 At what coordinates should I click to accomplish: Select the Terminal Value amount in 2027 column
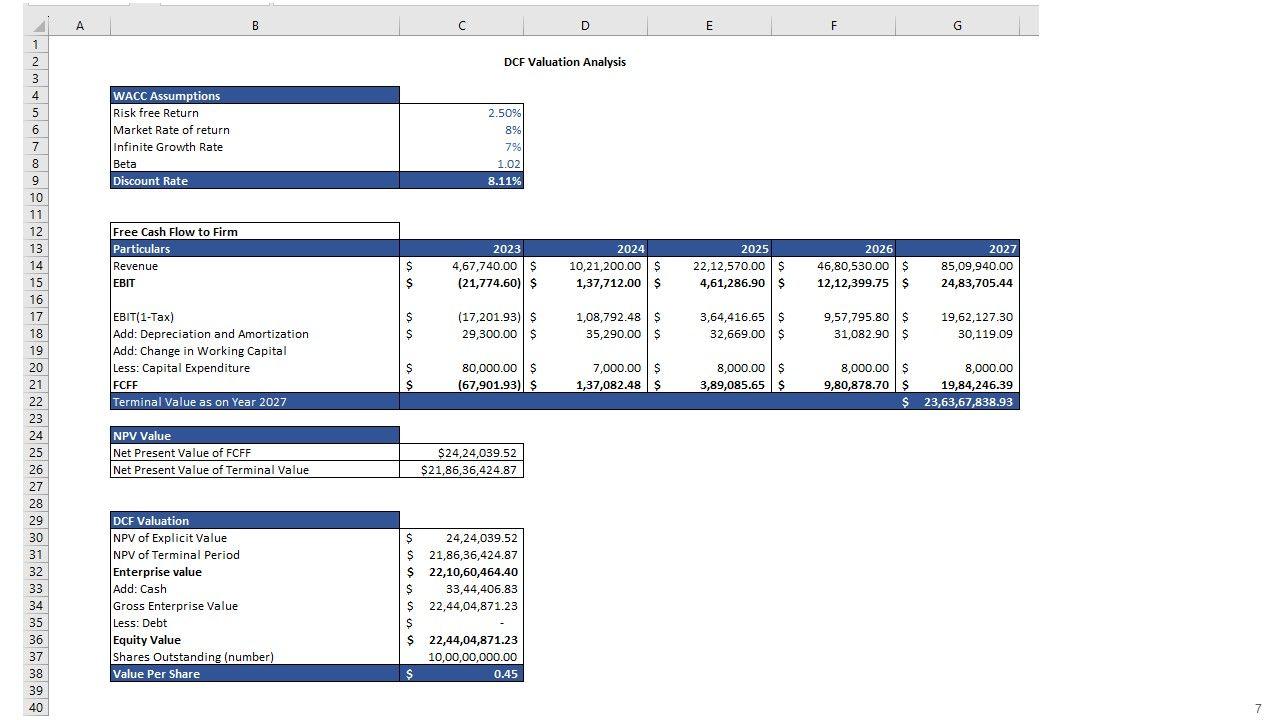pyautogui.click(x=958, y=402)
